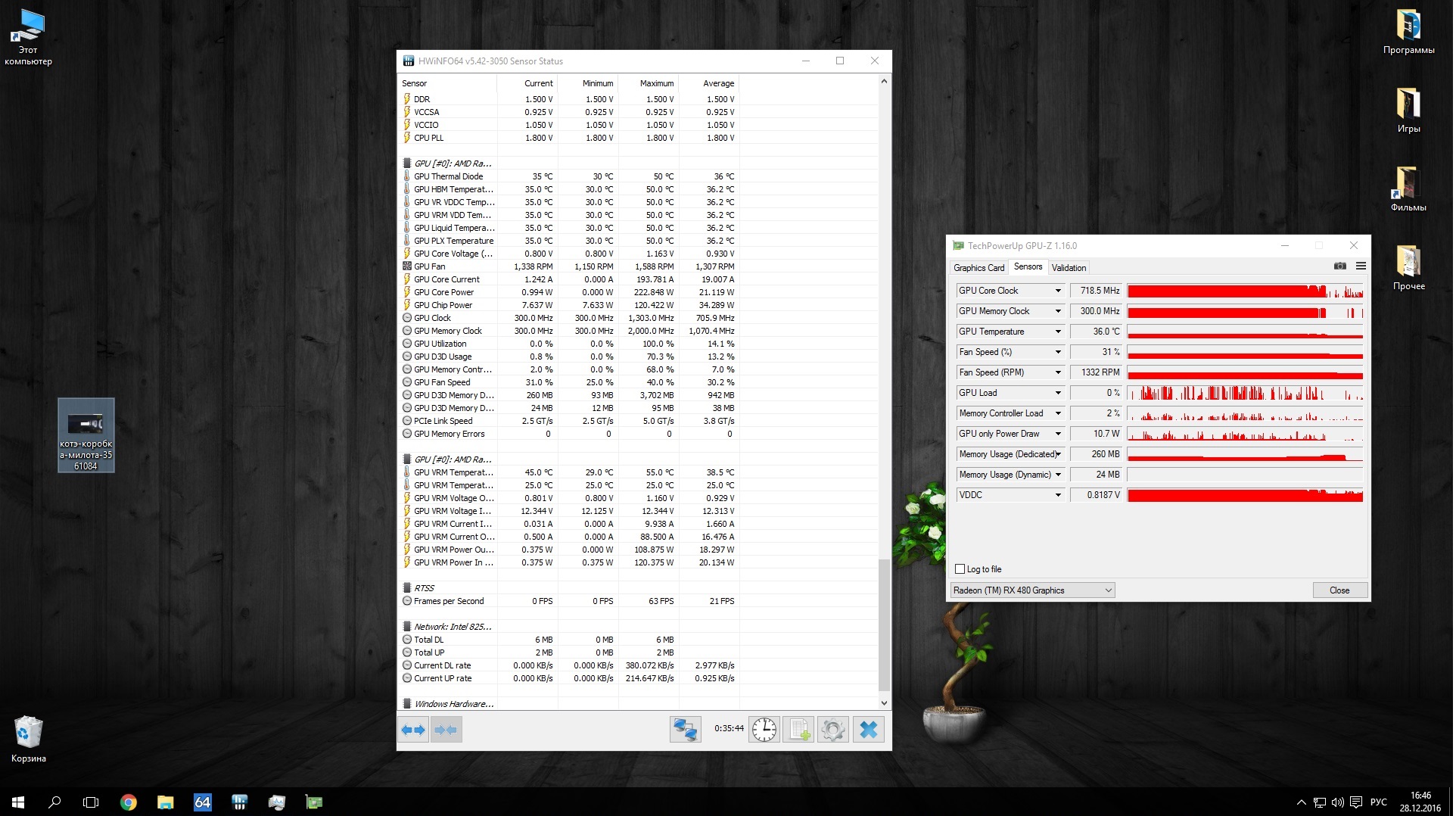Open the VDDC sensor dropdown
This screenshot has height=816, width=1456.
point(1059,496)
